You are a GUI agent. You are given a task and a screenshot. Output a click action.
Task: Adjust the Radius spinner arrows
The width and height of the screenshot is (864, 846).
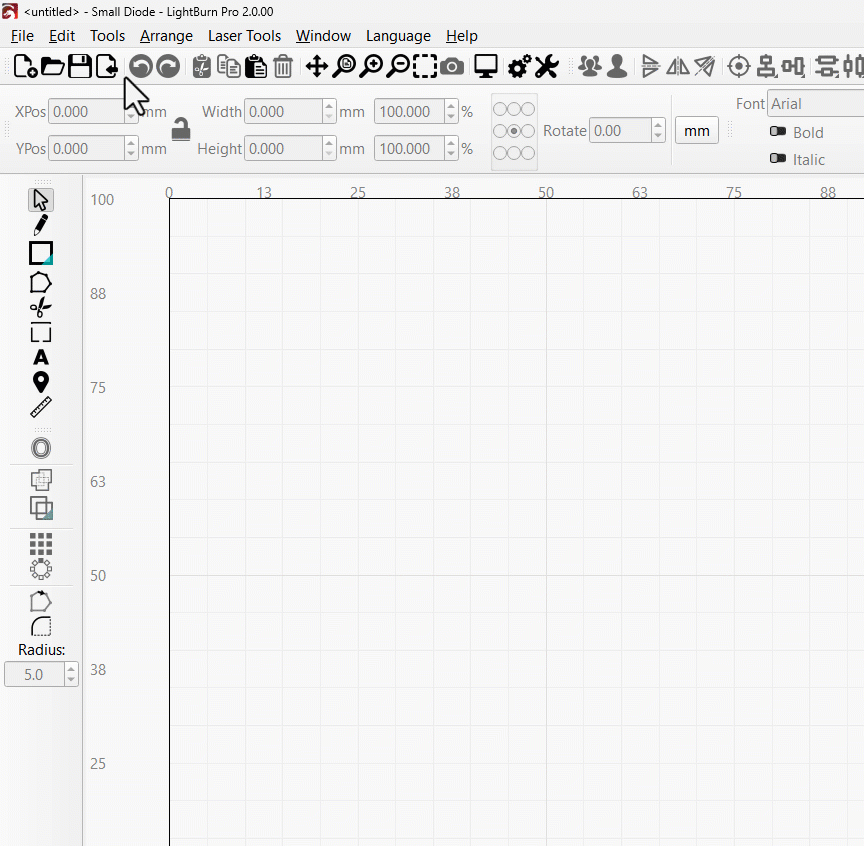(x=70, y=675)
